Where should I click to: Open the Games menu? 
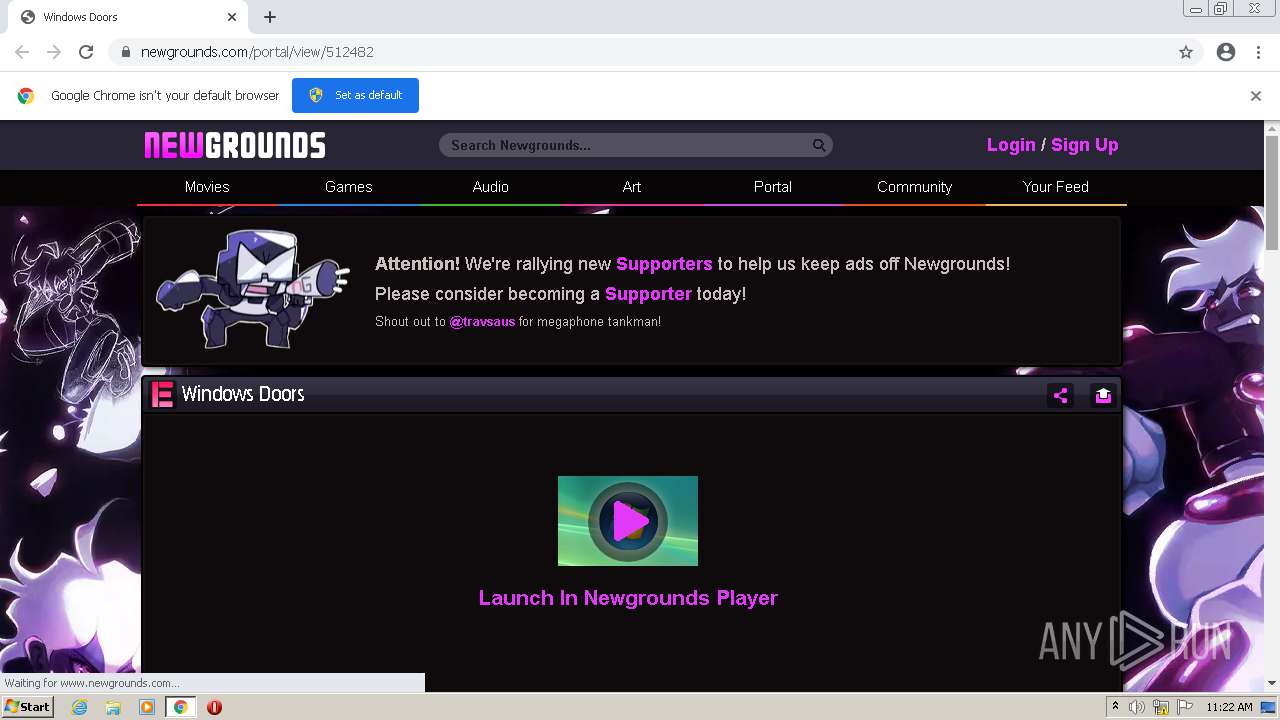(348, 187)
